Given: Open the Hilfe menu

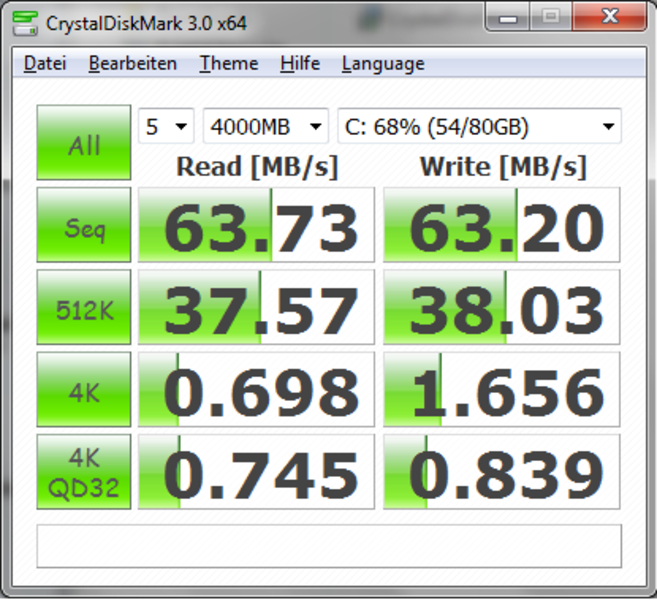Looking at the screenshot, I should click(x=300, y=64).
